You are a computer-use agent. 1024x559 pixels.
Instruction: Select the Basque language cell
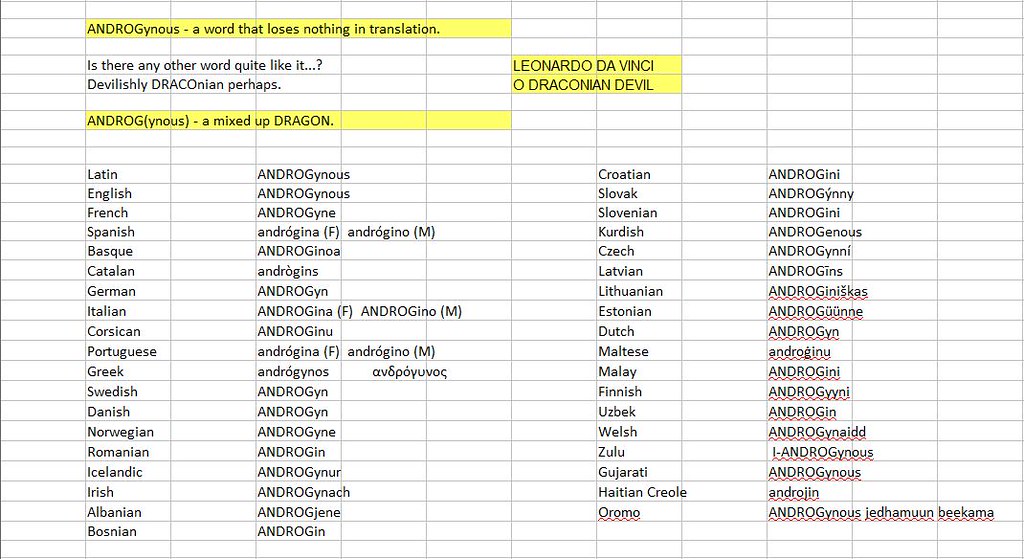click(110, 251)
